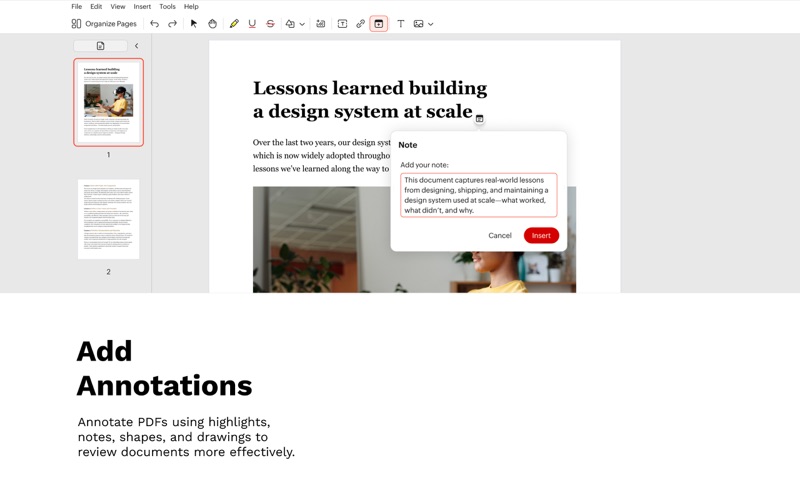This screenshot has height=500, width=800.
Task: Open the View menu
Action: (x=118, y=7)
